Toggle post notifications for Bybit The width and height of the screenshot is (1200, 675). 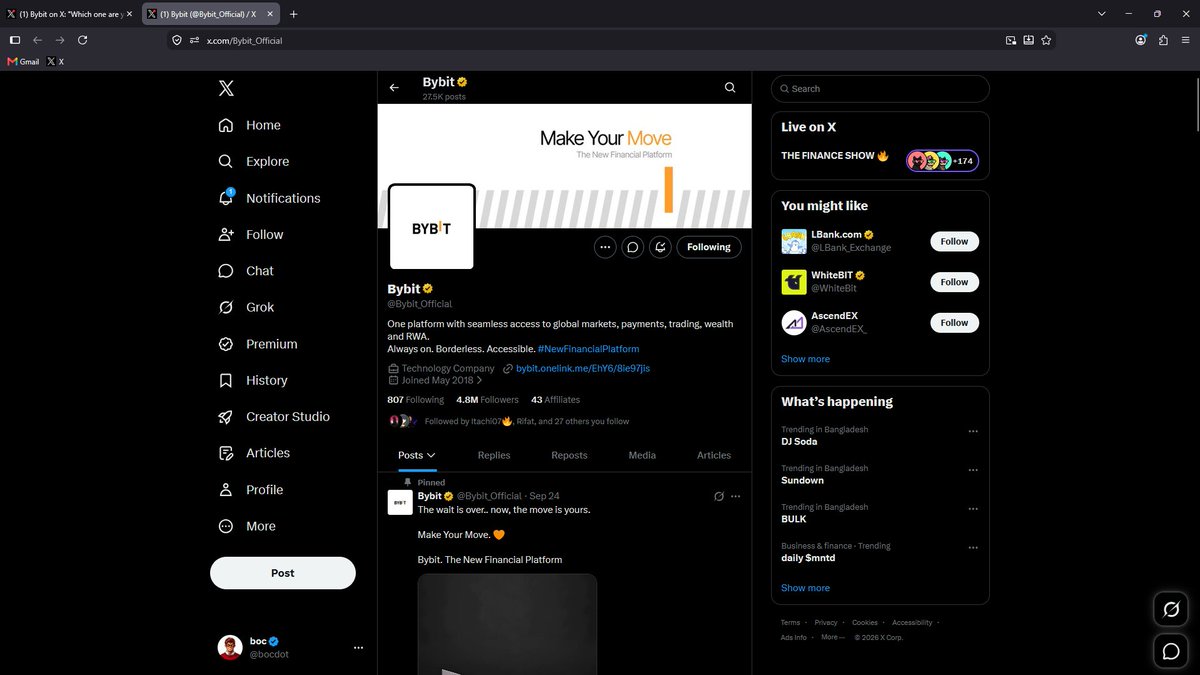click(660, 247)
